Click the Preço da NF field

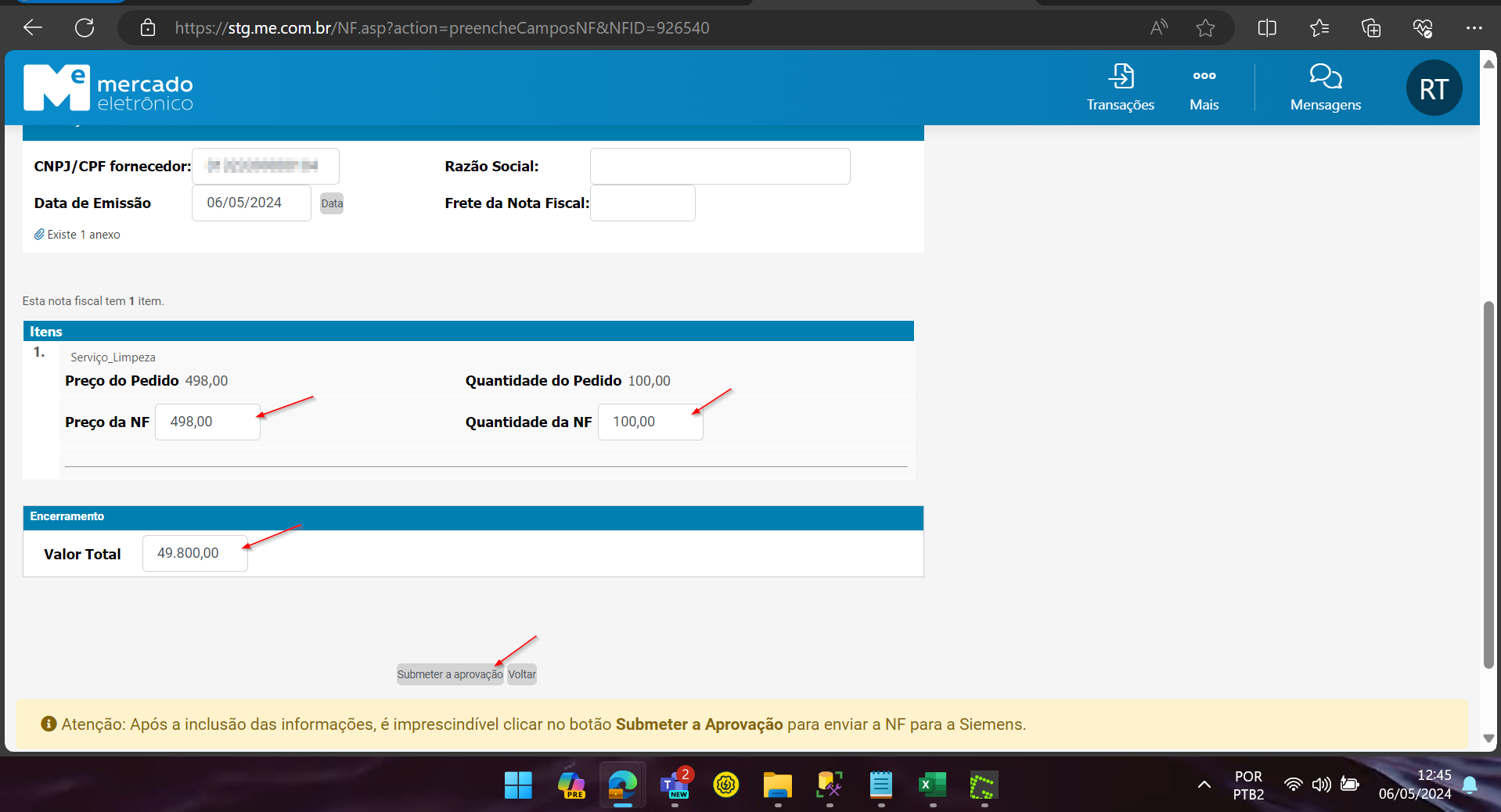[207, 422]
